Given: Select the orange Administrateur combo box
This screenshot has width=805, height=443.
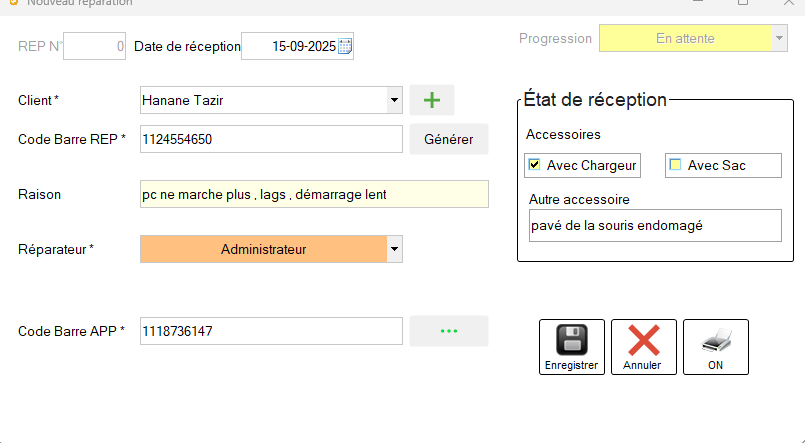Looking at the screenshot, I should coord(263,249).
